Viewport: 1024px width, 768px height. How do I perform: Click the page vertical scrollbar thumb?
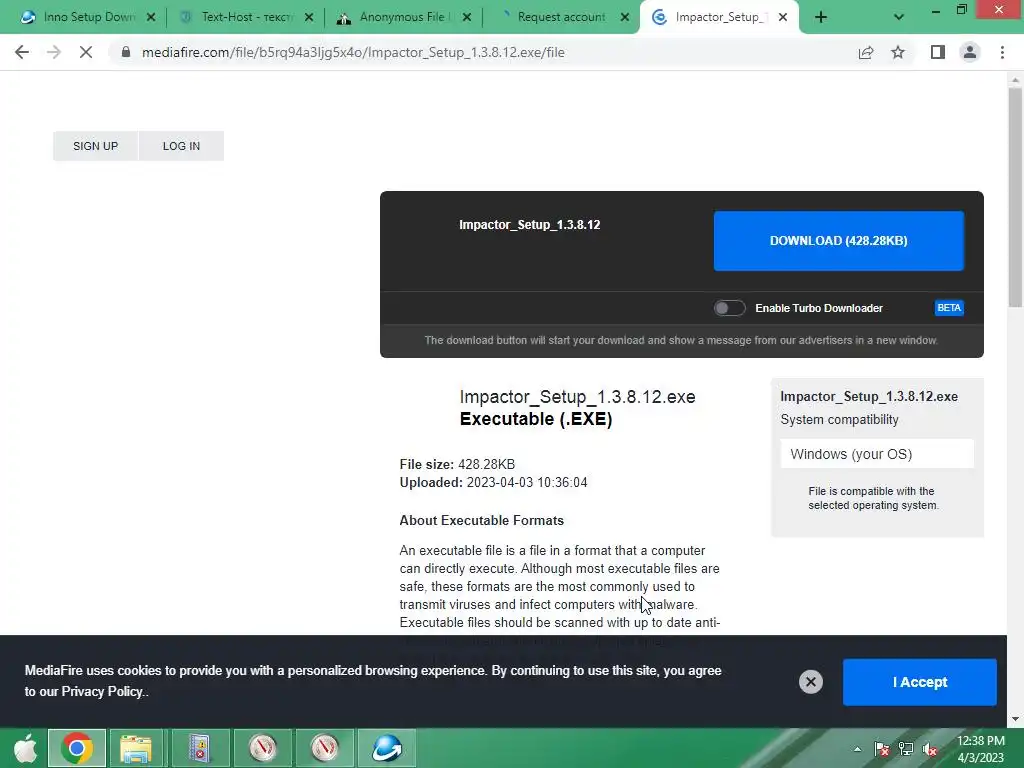click(x=1015, y=196)
